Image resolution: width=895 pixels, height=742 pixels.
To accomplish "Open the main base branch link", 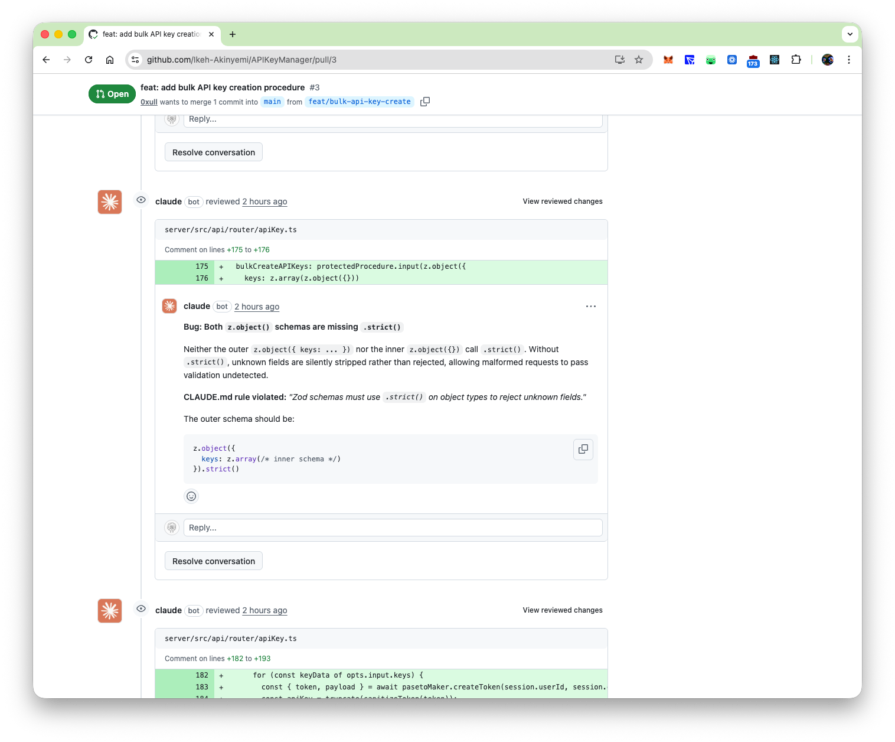I will pos(272,102).
